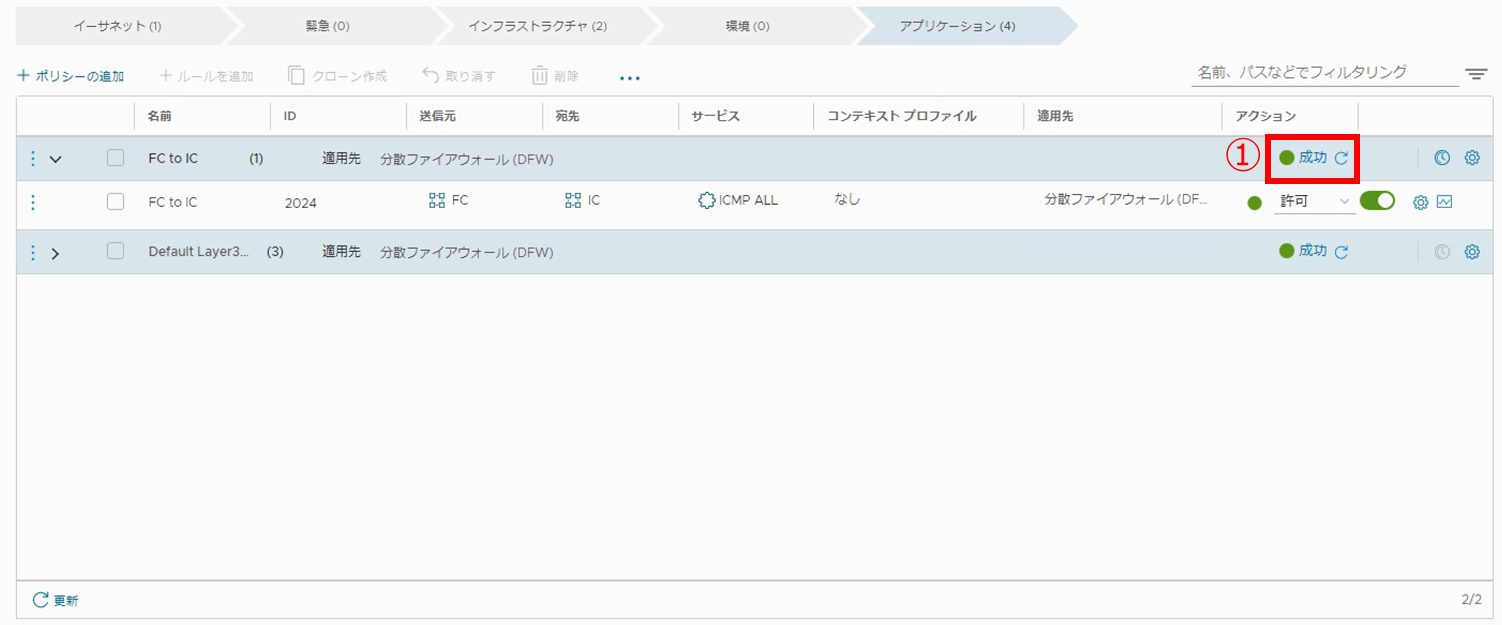Click the 更新 refresh button at bottom
The width and height of the screenshot is (1502, 625).
(55, 600)
